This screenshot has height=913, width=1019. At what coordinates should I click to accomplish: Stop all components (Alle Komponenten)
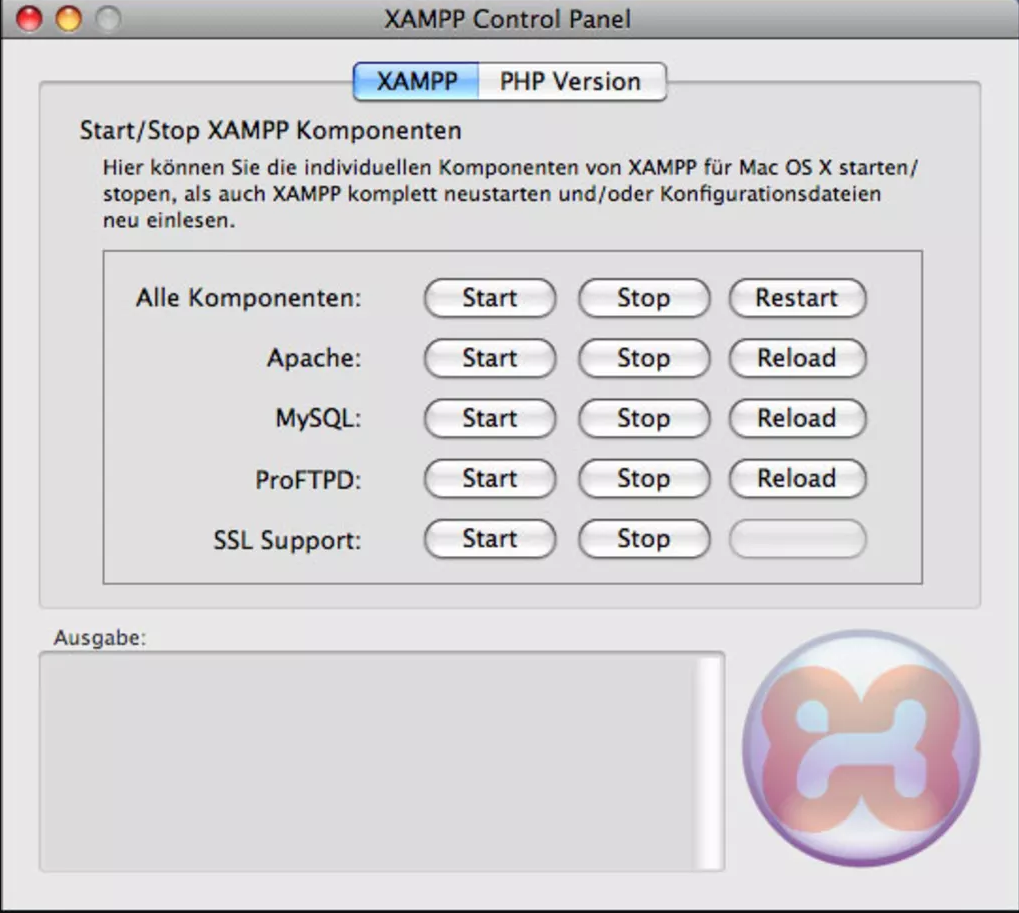point(643,298)
